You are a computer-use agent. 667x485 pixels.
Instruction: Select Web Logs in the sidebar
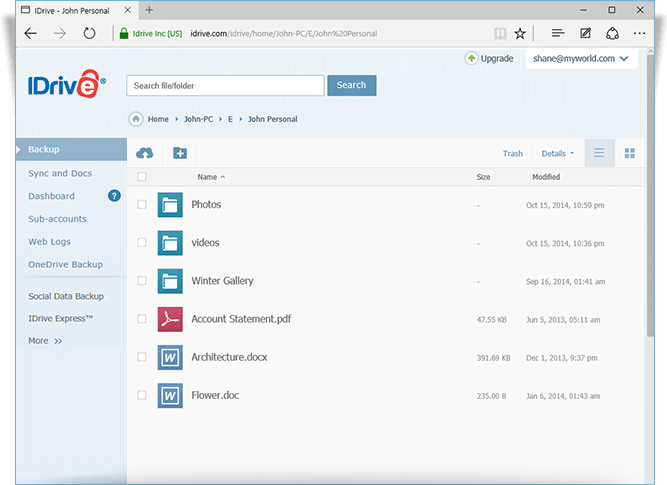(50, 242)
